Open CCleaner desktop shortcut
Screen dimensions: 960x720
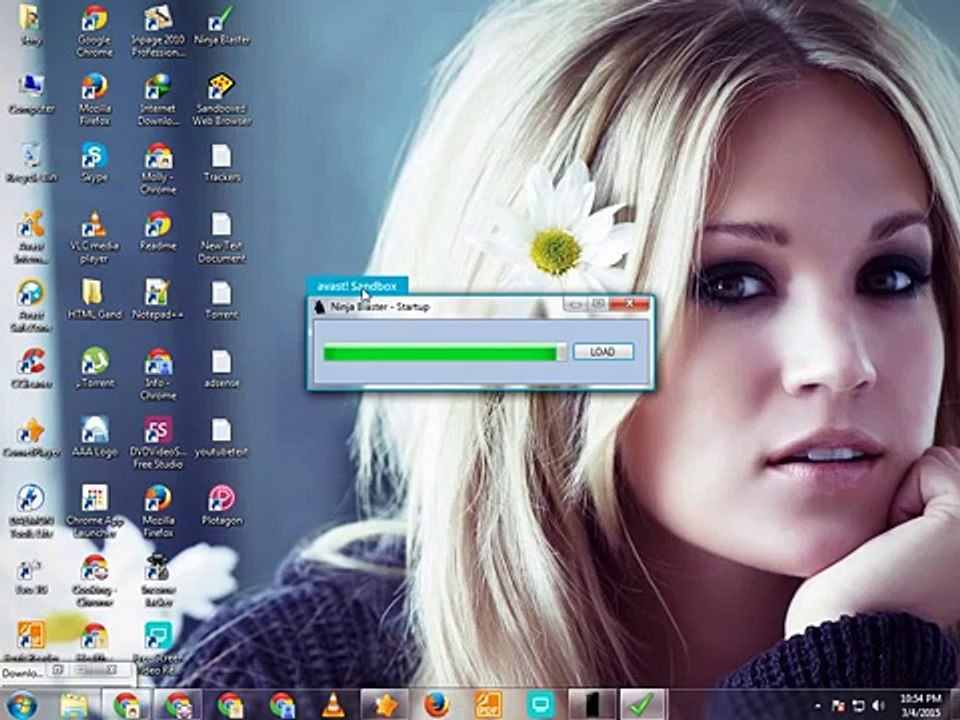coord(31,368)
